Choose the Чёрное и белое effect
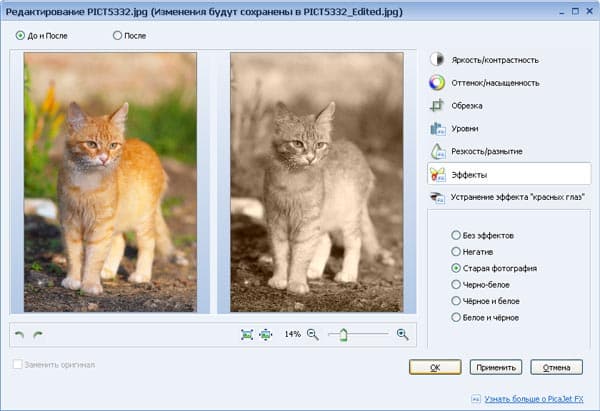 pos(485,301)
